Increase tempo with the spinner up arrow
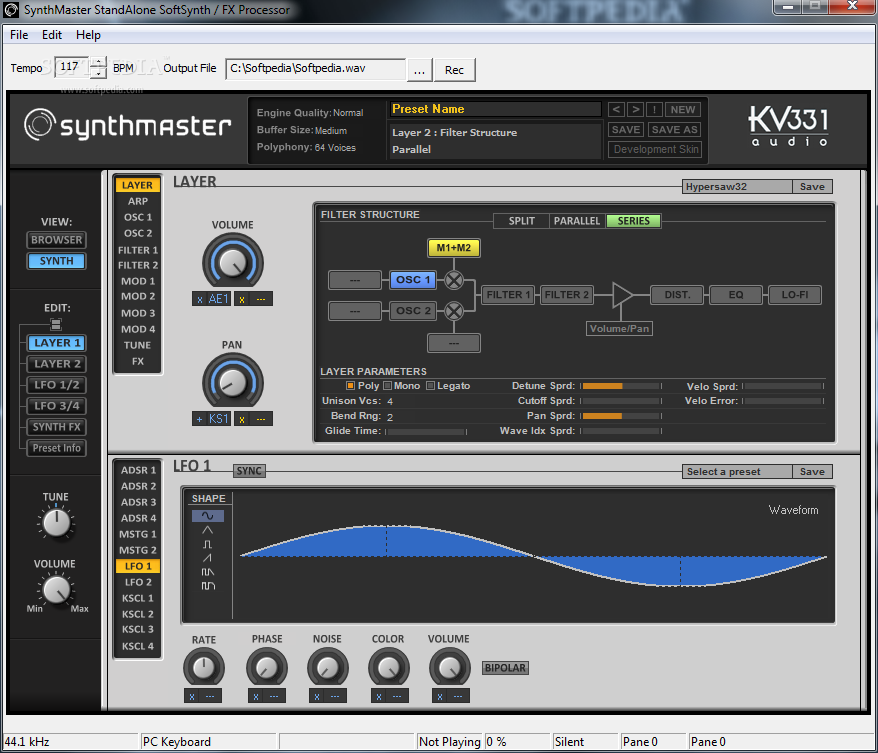This screenshot has width=878, height=753. 98,62
